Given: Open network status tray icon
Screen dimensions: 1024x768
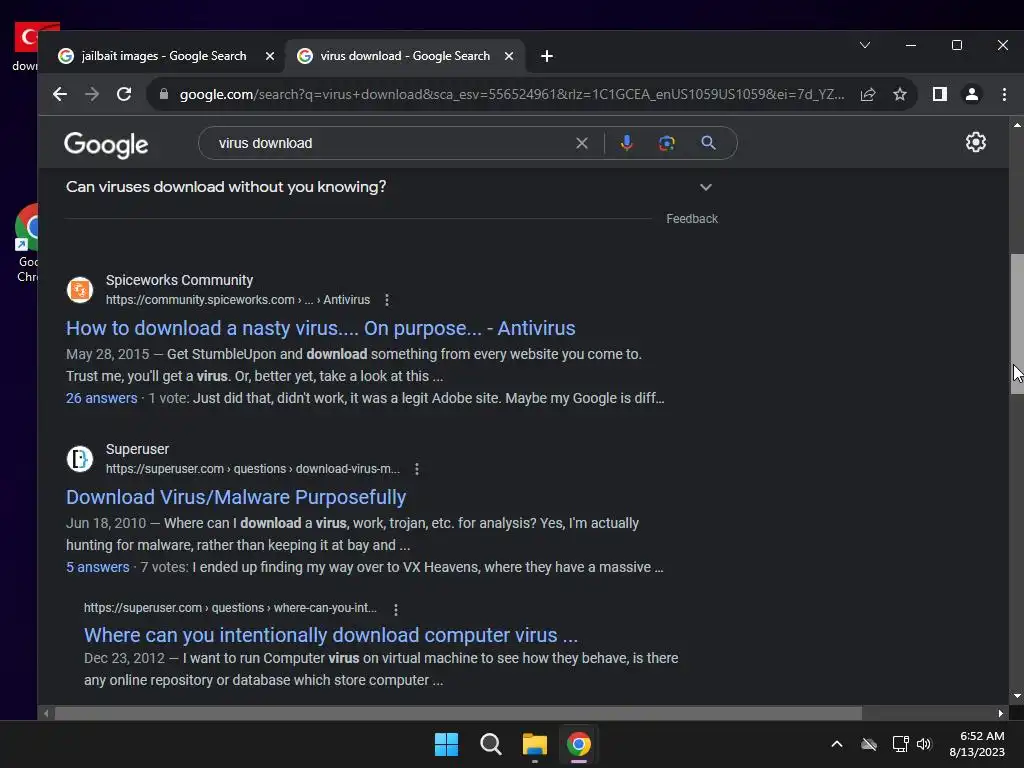Looking at the screenshot, I should pos(901,744).
